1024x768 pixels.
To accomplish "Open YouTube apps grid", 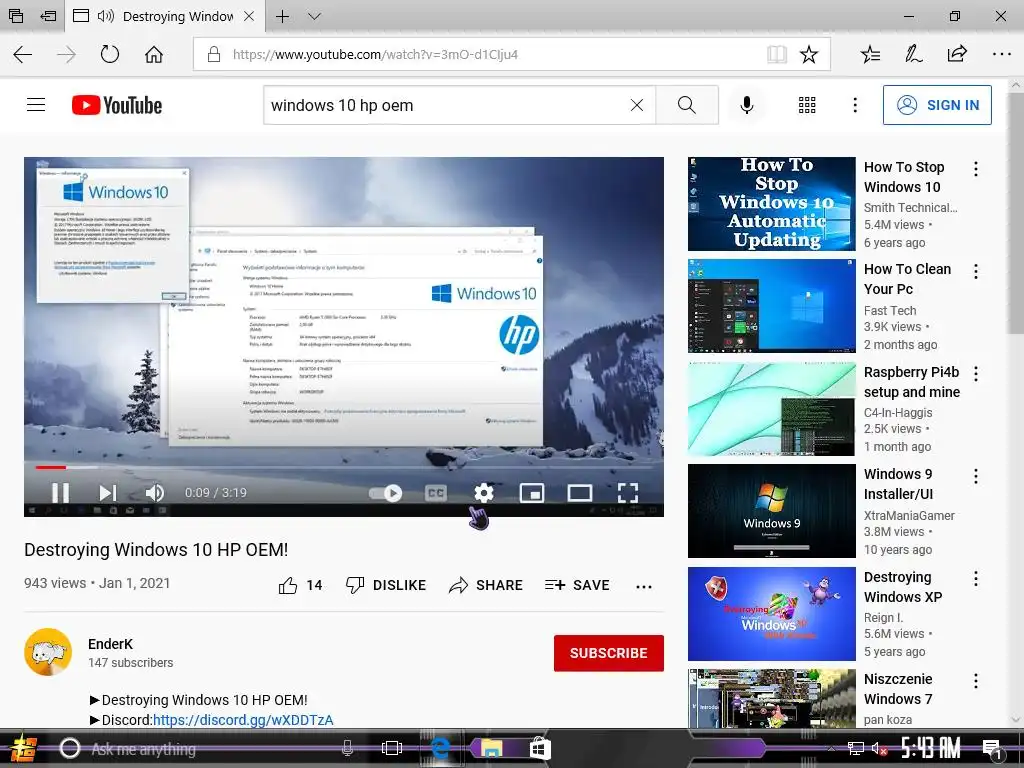I will click(x=807, y=104).
